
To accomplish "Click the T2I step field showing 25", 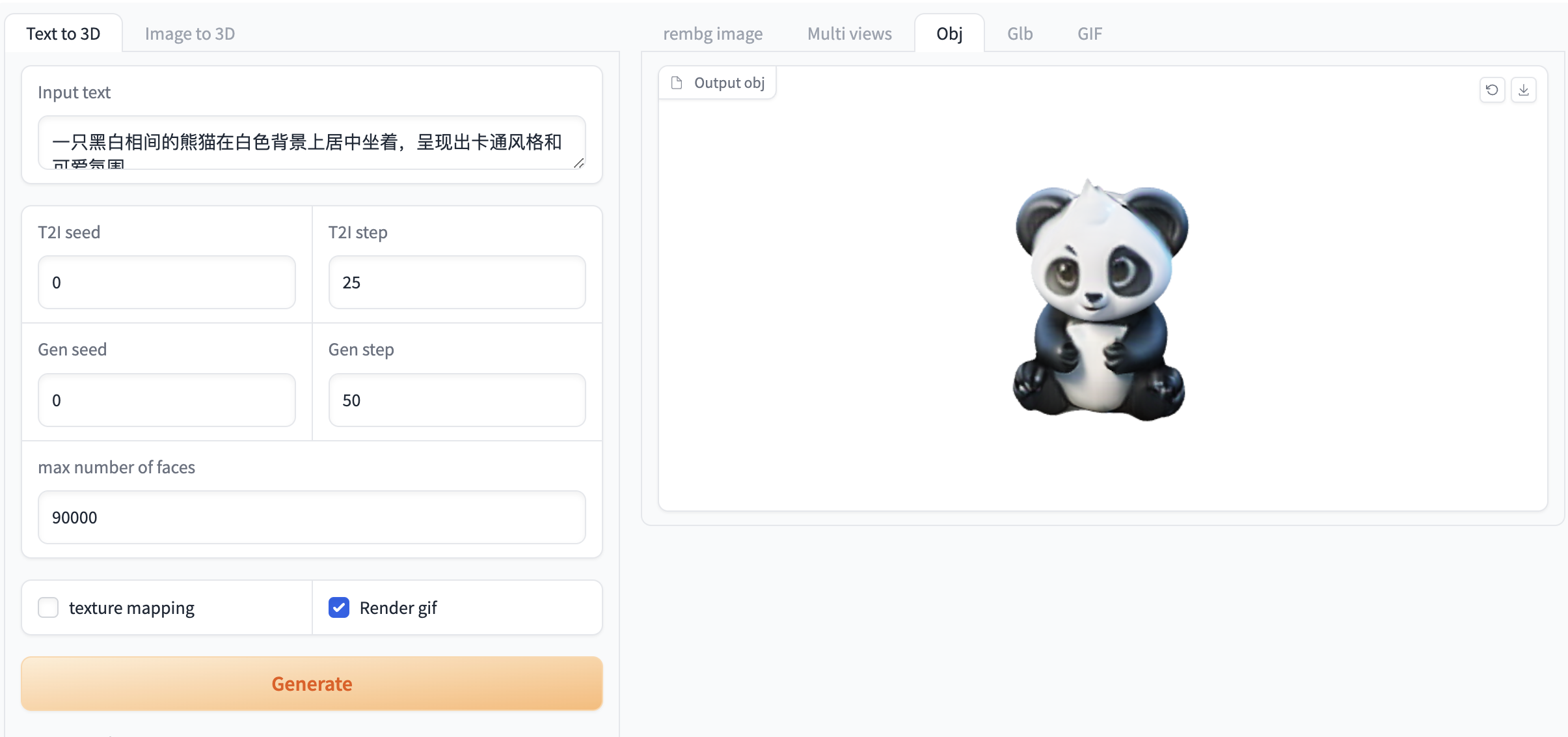I will (x=457, y=282).
